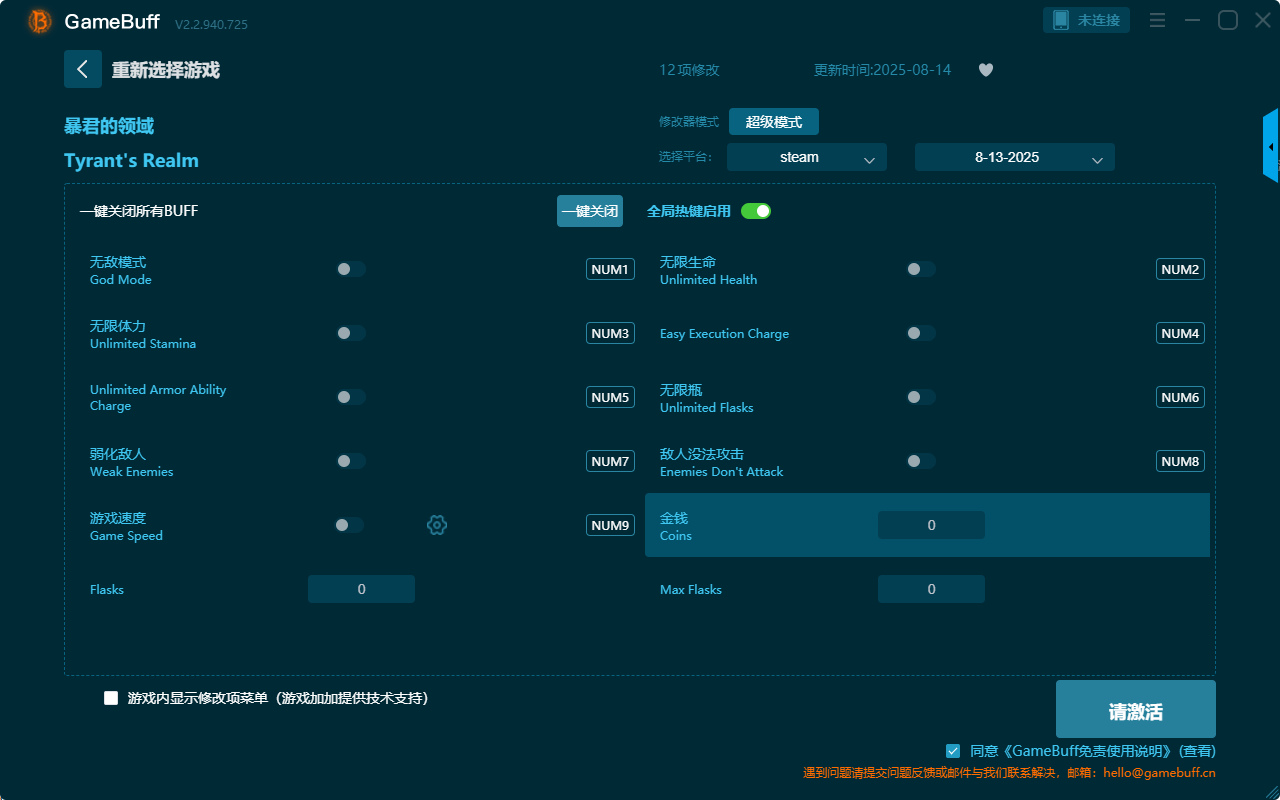Open the hamburger menu icon
The height and width of the screenshot is (800, 1280).
tap(1157, 20)
